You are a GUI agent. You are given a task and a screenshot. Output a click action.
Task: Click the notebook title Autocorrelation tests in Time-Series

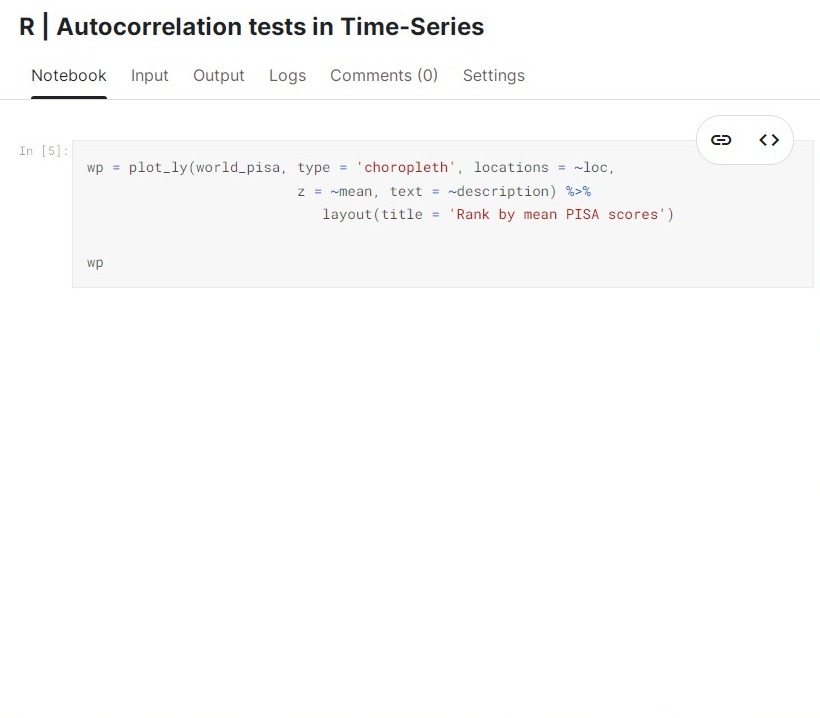pos(270,27)
